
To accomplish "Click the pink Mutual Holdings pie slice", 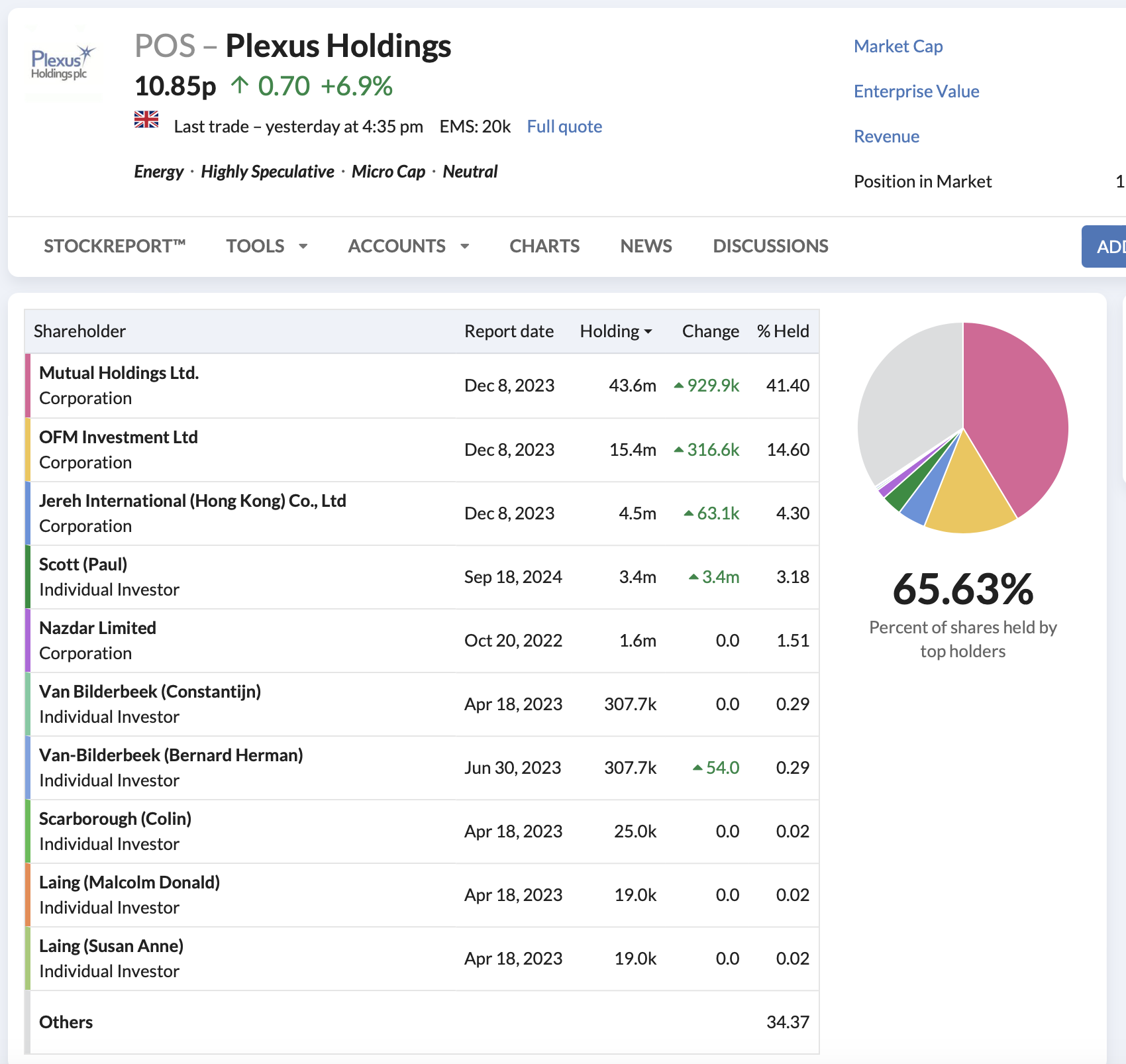I will click(1020, 411).
